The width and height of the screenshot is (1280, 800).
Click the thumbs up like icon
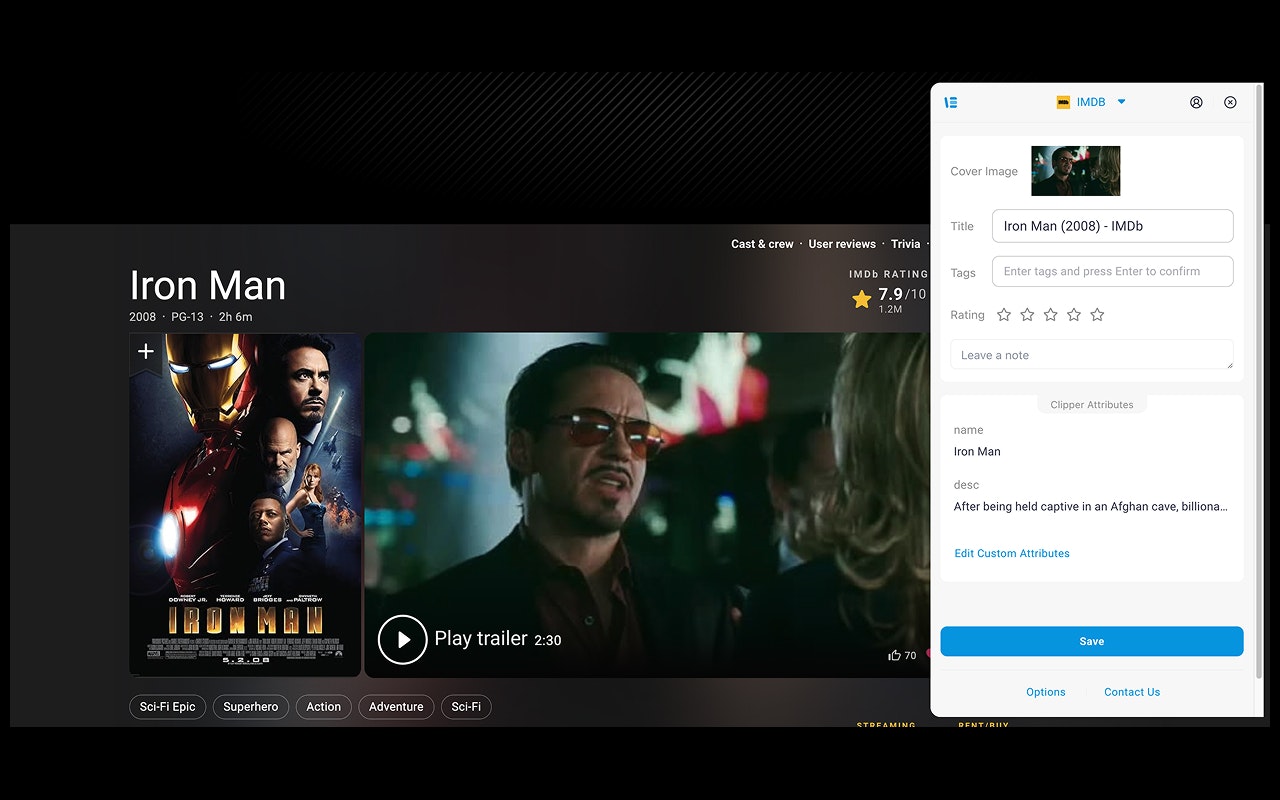coord(894,656)
